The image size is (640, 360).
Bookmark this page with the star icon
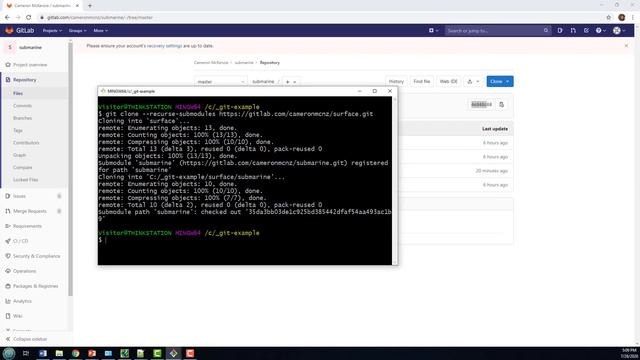coord(609,18)
